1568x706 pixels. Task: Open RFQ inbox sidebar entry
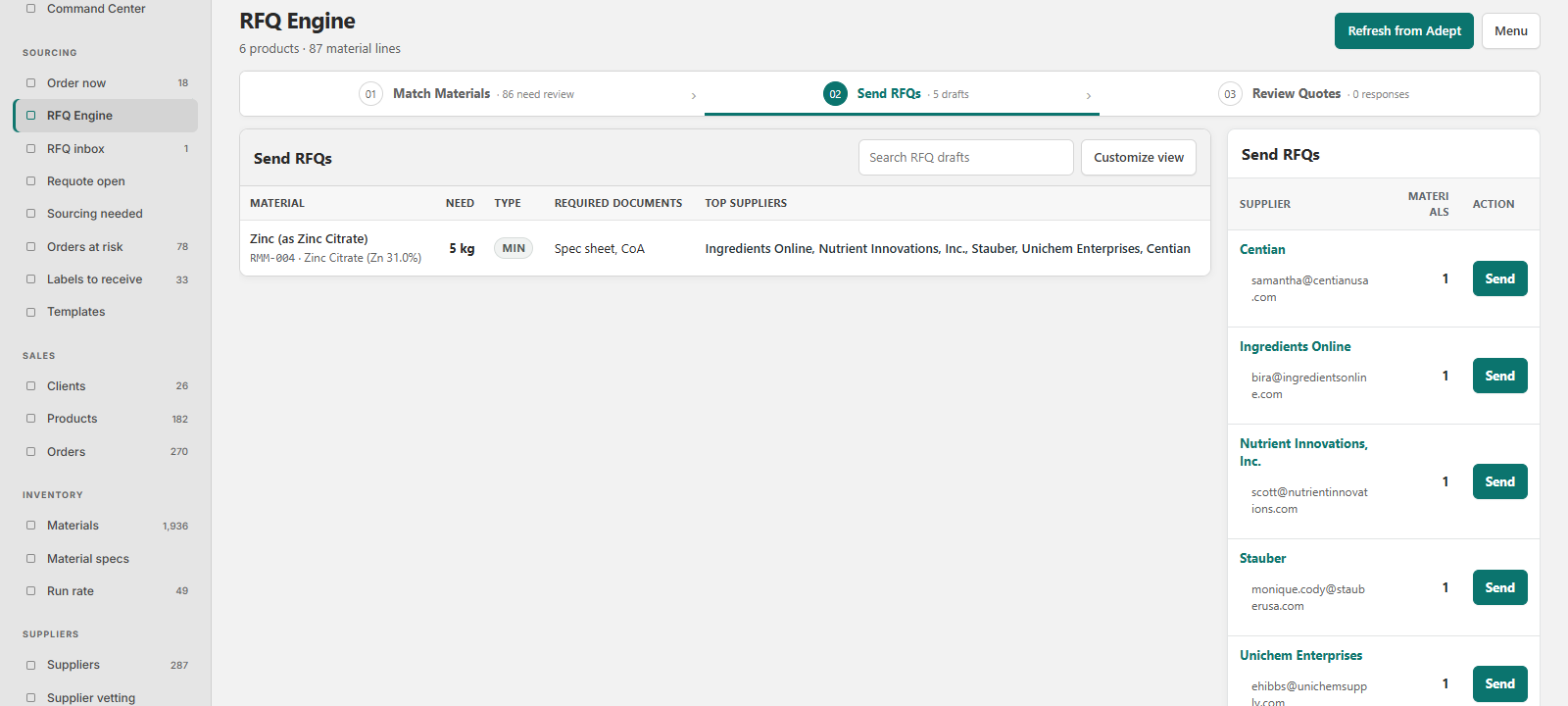click(x=106, y=149)
